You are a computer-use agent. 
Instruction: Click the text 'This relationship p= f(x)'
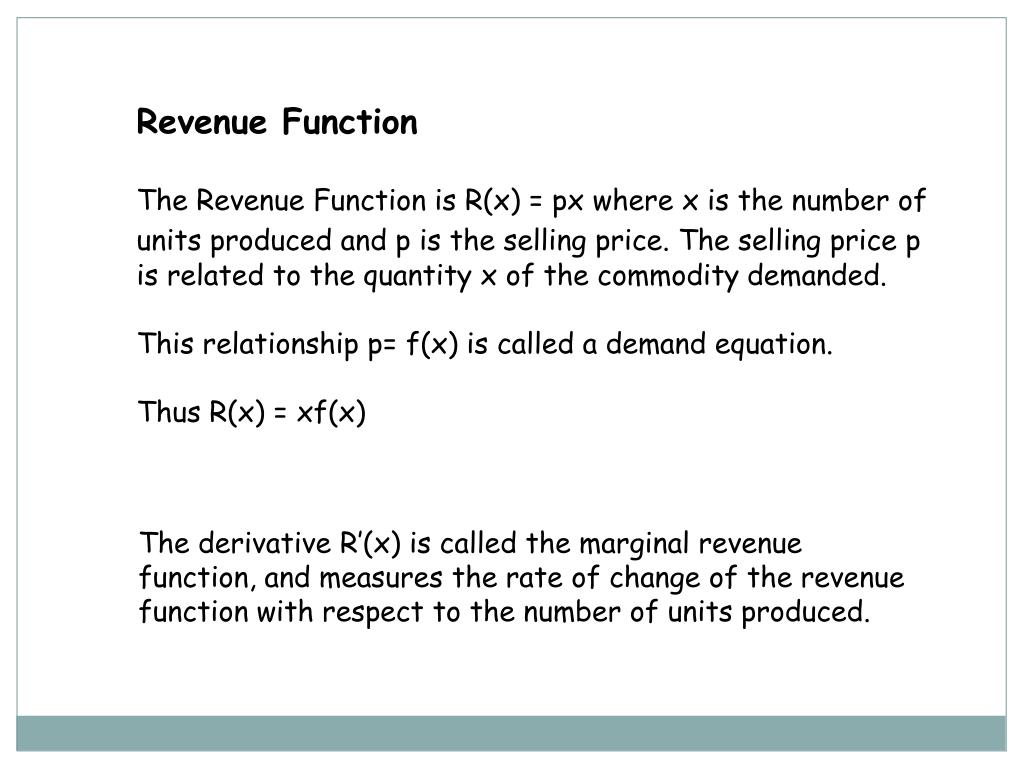[x=298, y=344]
